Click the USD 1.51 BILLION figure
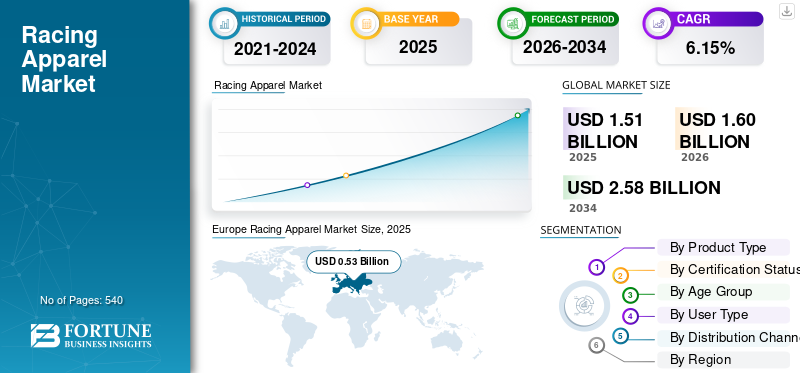800x373 pixels. click(x=605, y=131)
